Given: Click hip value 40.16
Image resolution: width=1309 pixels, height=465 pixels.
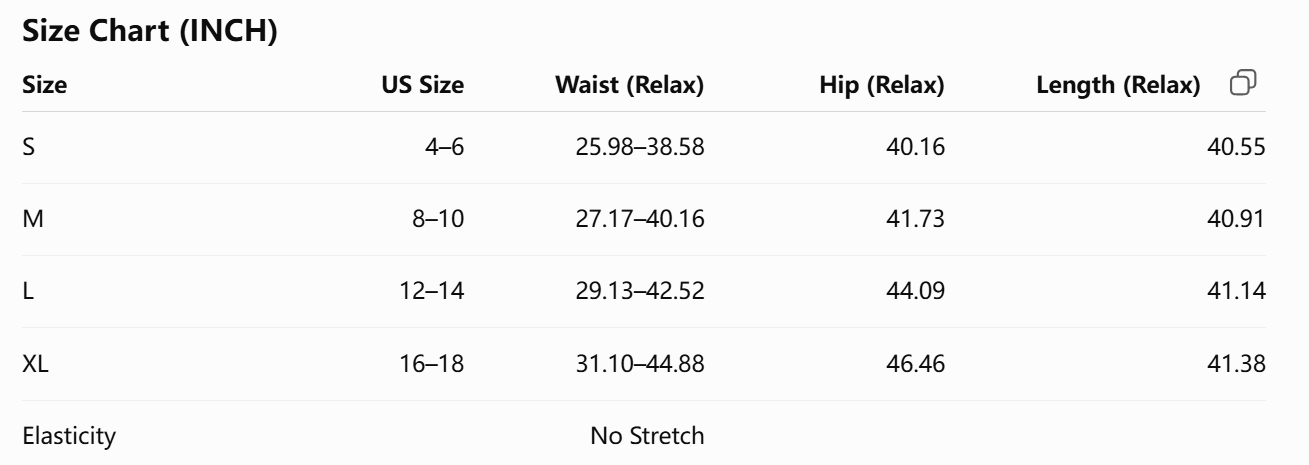Looking at the screenshot, I should point(915,147).
